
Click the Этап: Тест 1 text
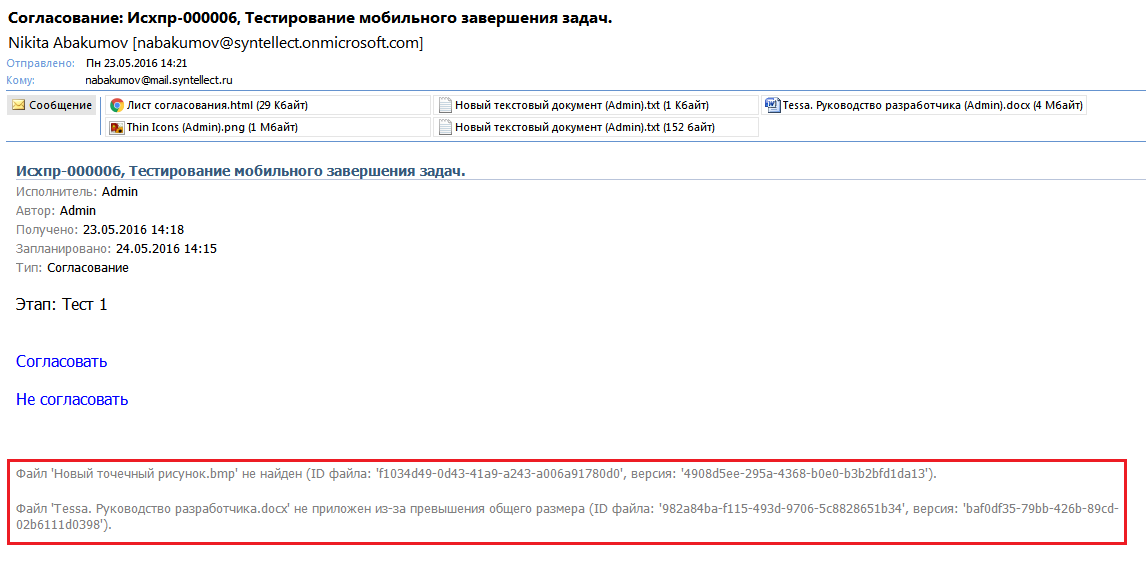tap(61, 304)
